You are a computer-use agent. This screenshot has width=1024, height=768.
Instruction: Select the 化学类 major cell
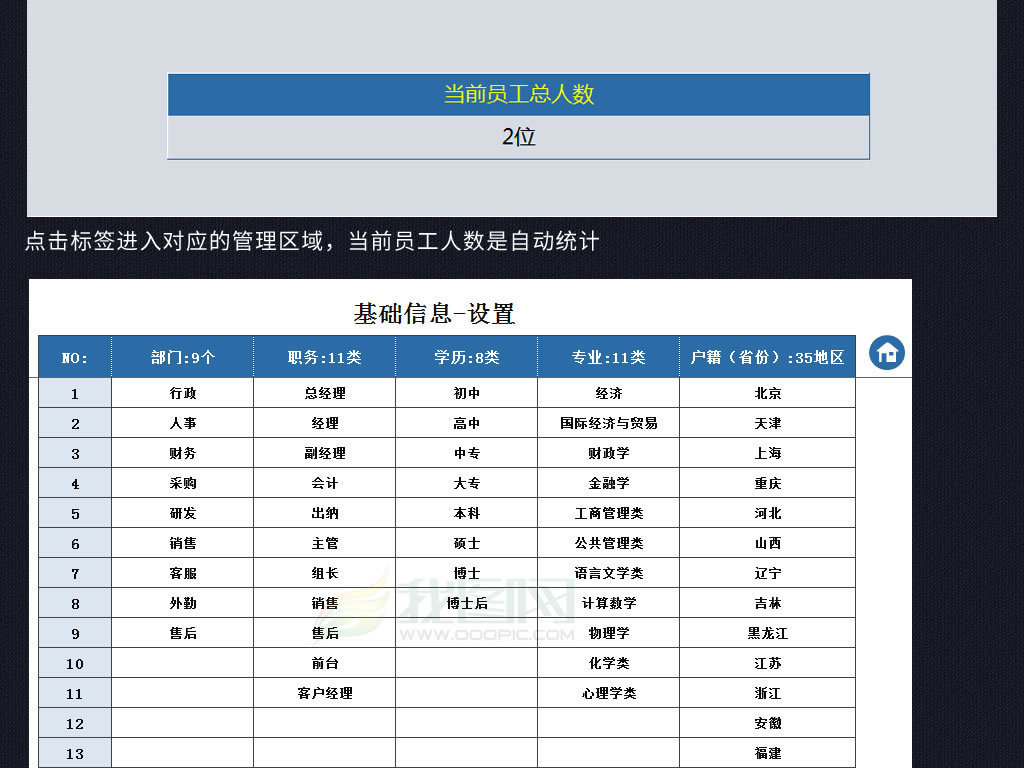pos(609,664)
